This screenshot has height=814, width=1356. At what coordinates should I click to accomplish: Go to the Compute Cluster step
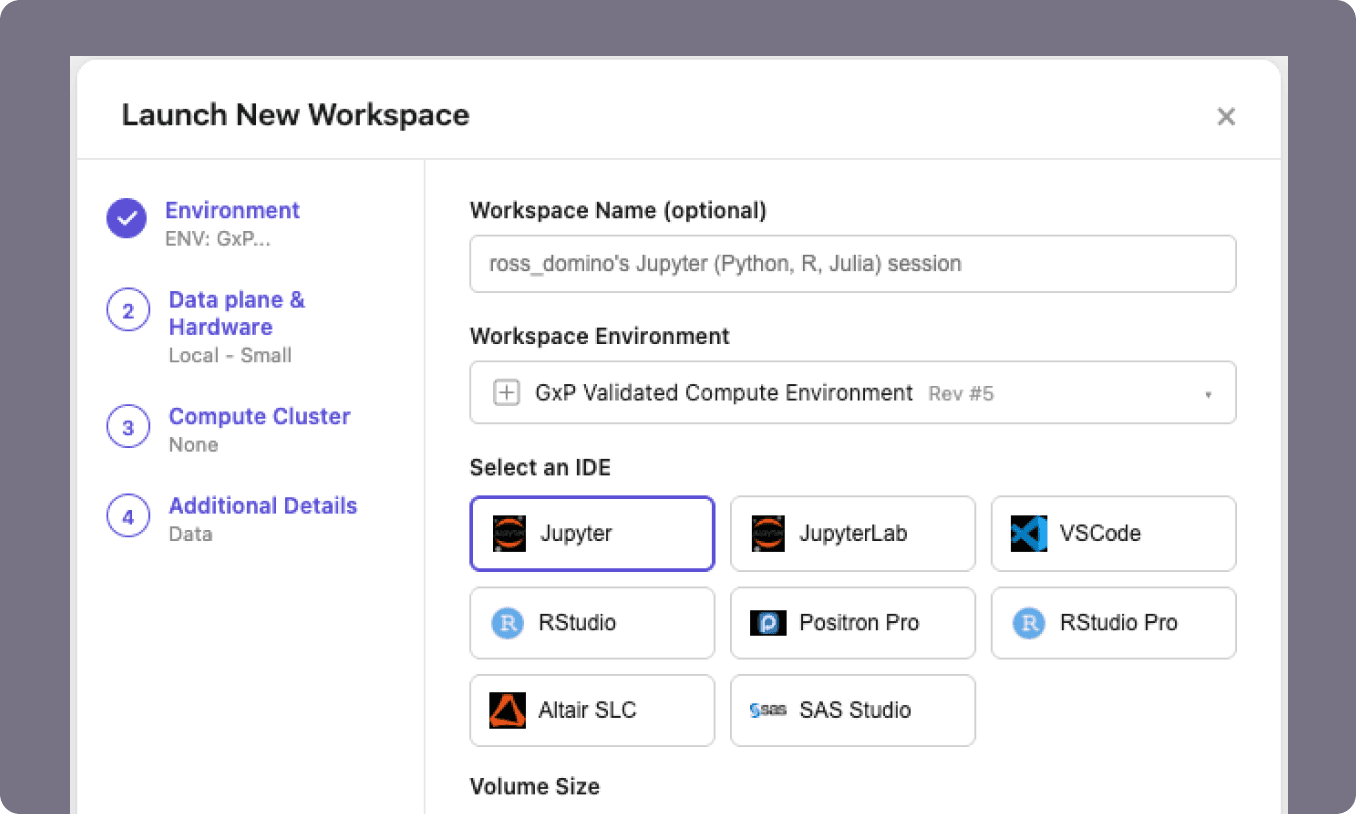260,416
